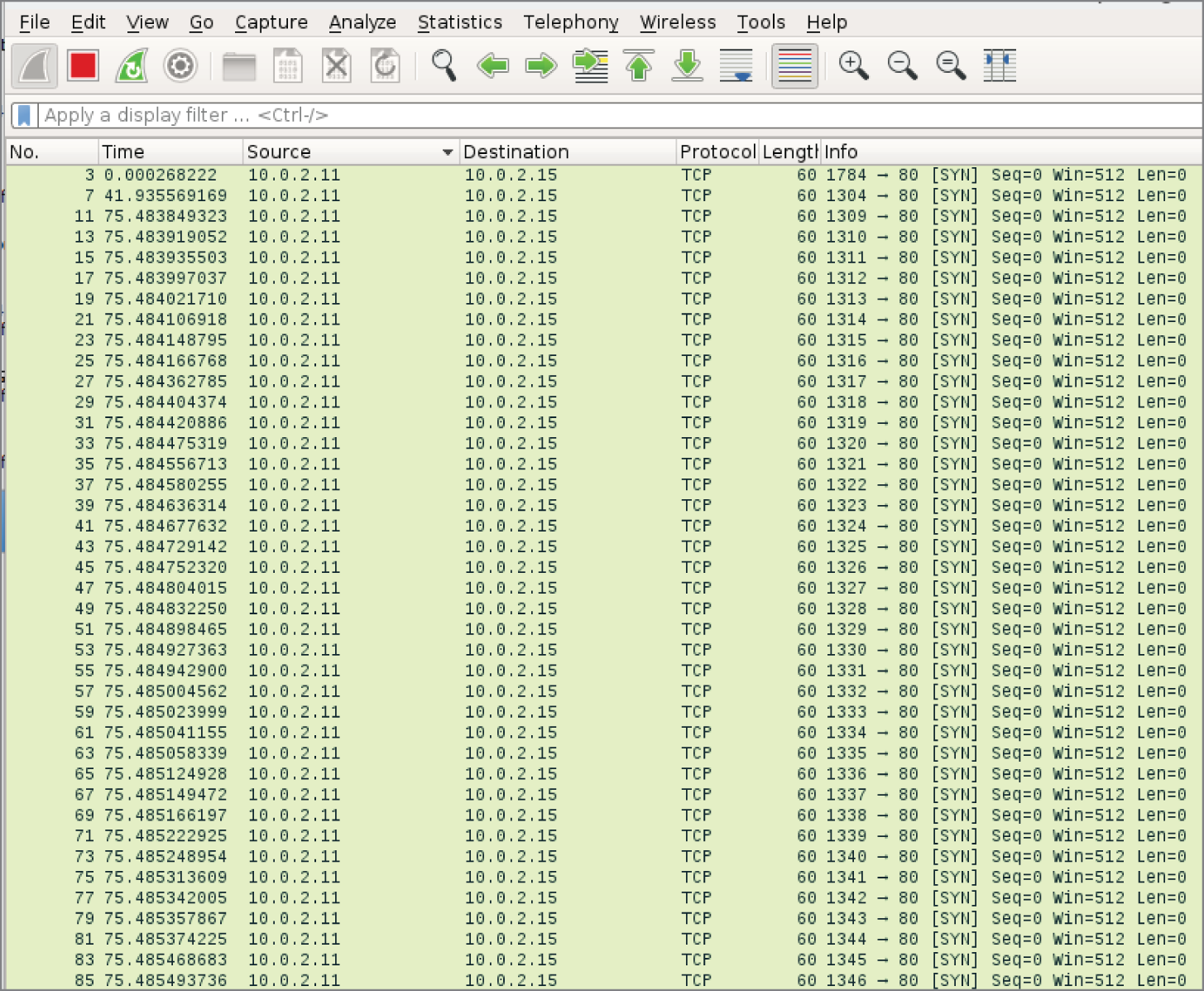Open the File menu

click(x=35, y=22)
